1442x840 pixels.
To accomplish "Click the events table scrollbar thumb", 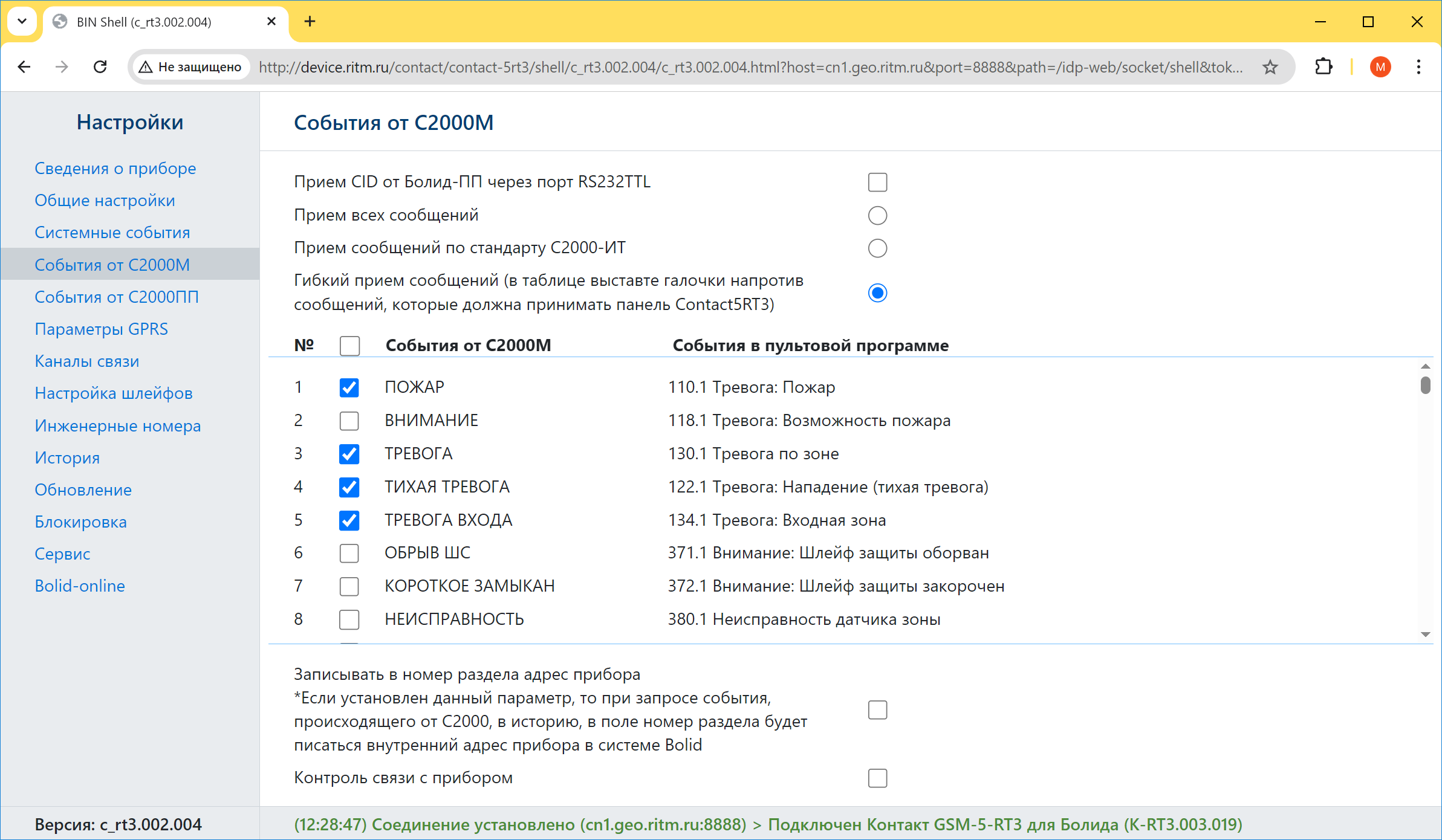I will (x=1426, y=385).
